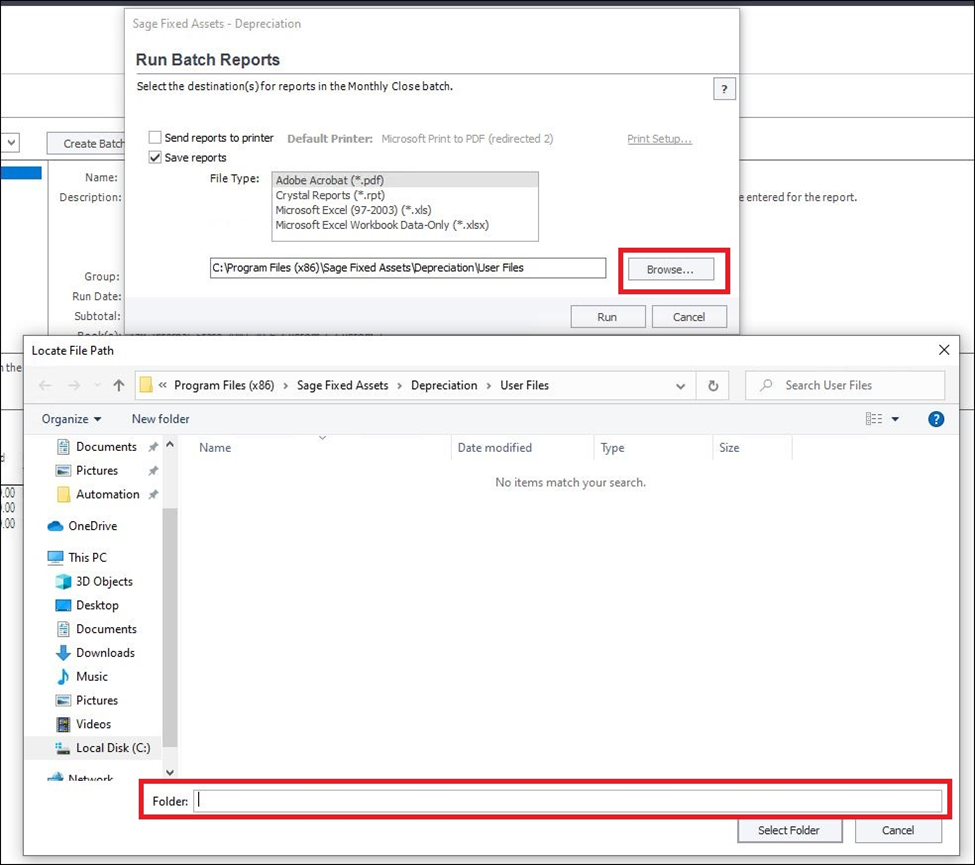Open the Organize dropdown menu
This screenshot has height=865, width=975.
pos(72,419)
